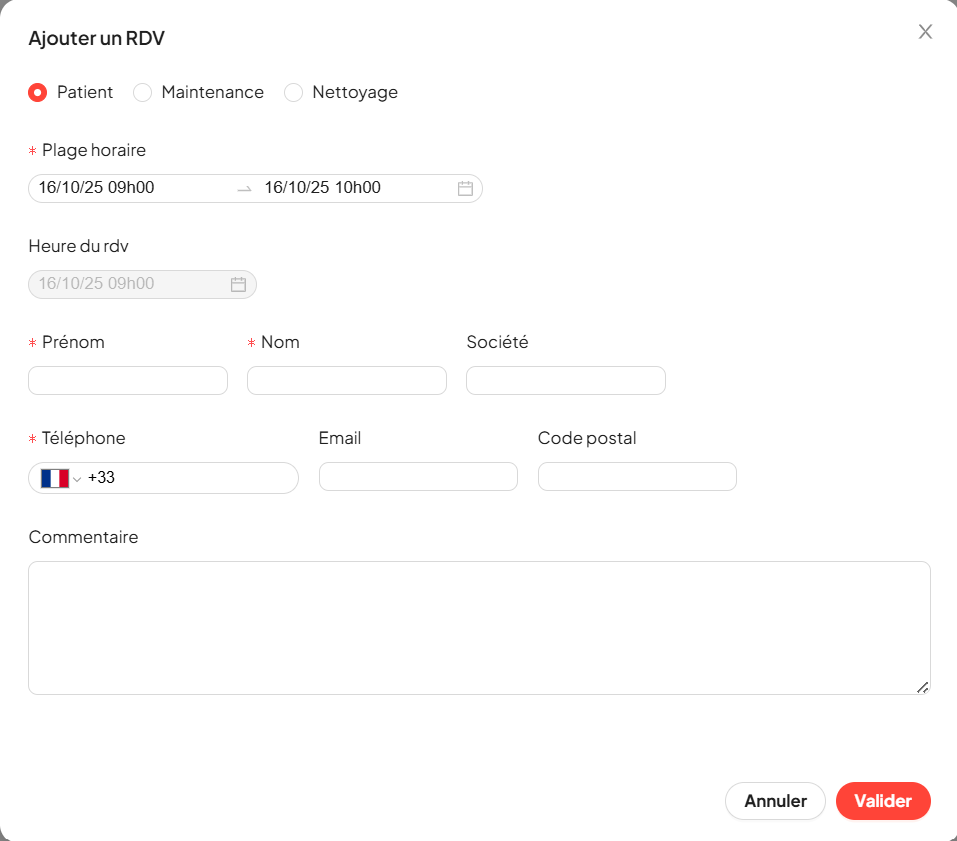The width and height of the screenshot is (957, 841).
Task: Click inside the Commentaire text area
Action: [x=479, y=627]
